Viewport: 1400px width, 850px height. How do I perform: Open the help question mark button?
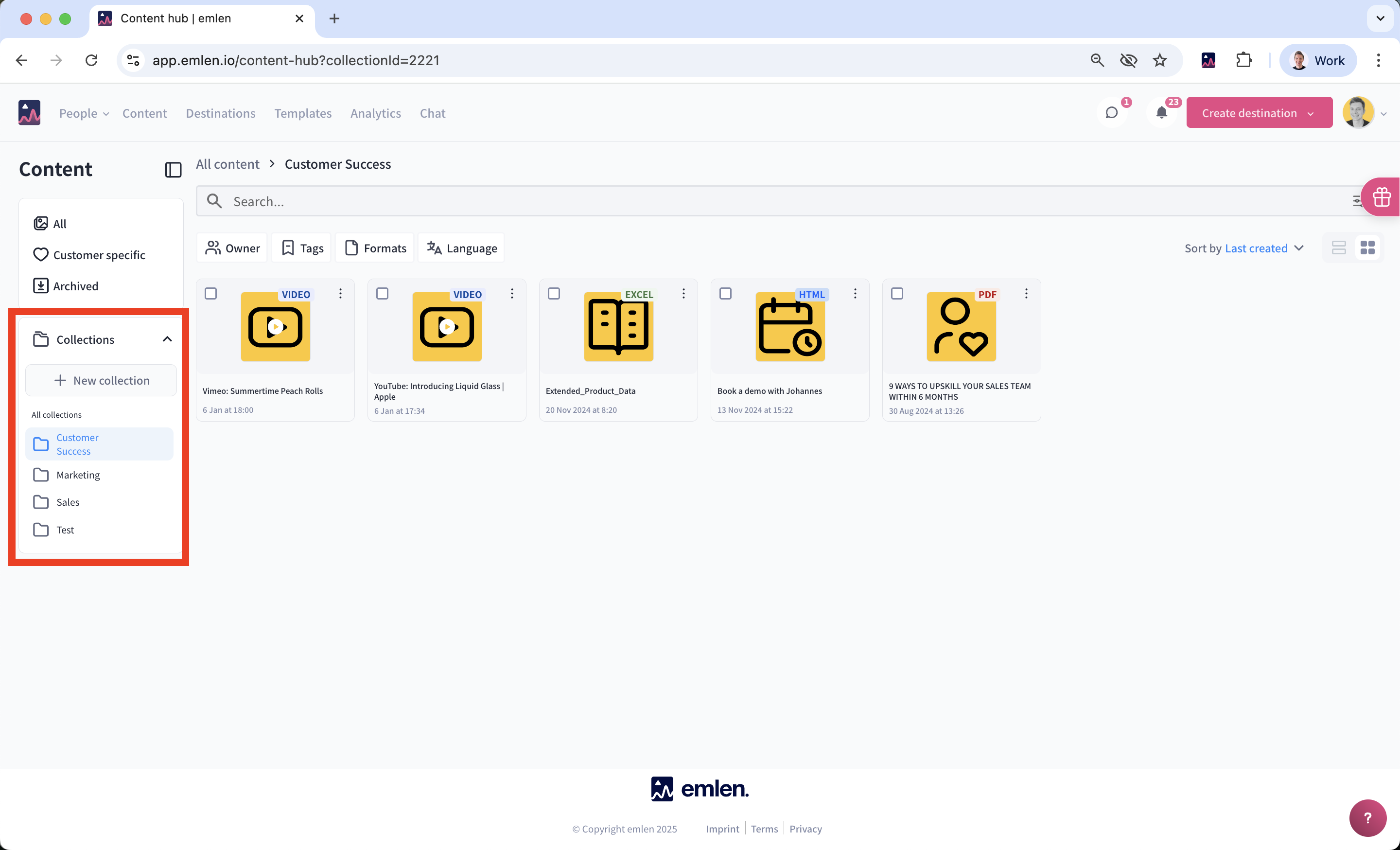coord(1367,817)
